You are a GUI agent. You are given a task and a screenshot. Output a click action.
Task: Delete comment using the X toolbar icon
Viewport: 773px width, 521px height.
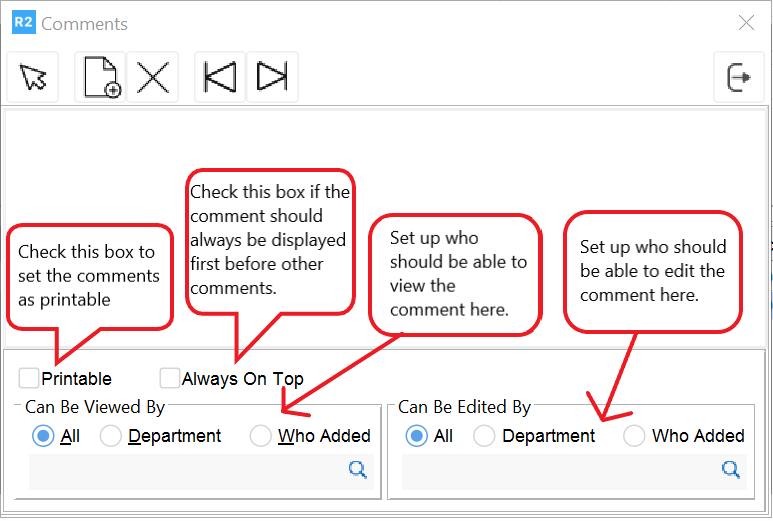point(152,77)
